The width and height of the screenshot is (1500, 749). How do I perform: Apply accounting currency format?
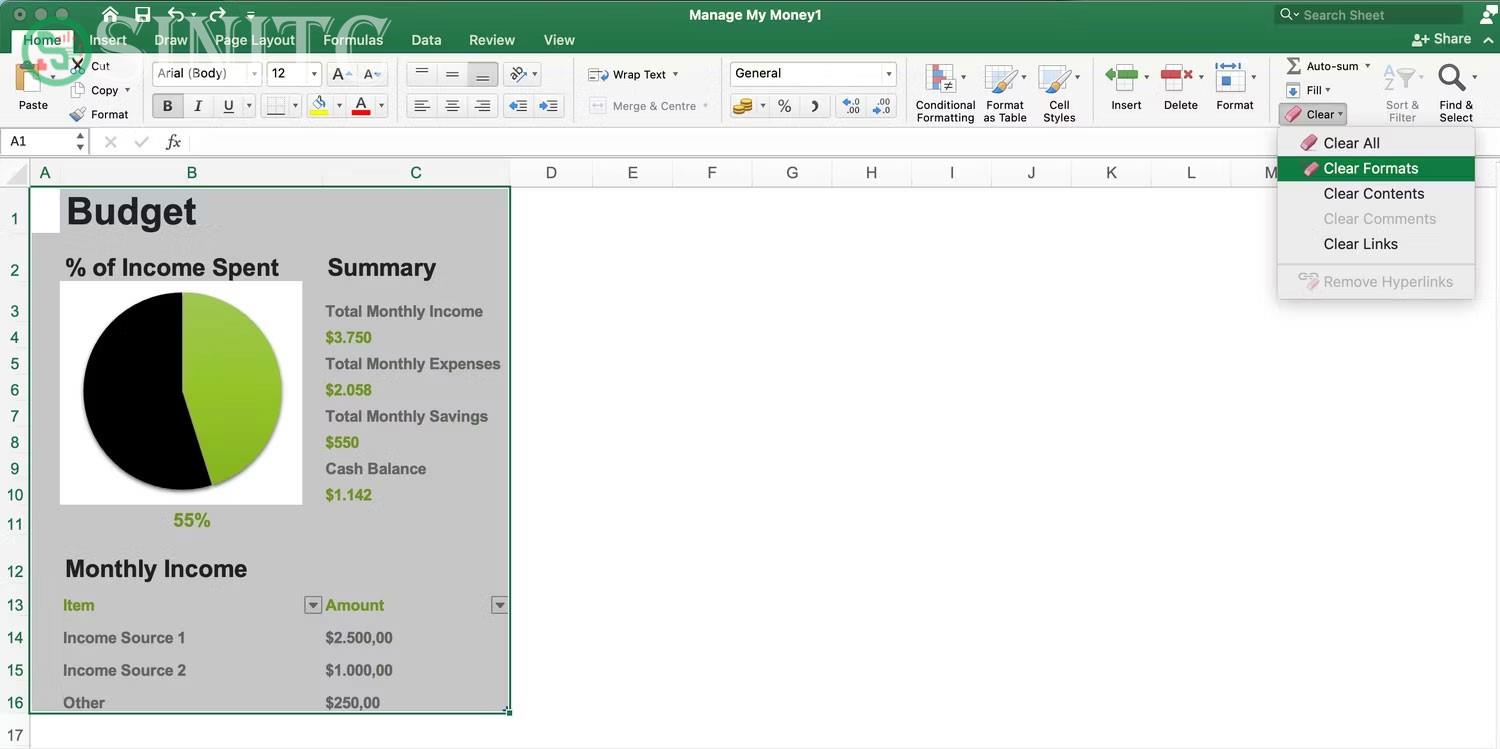coord(742,106)
